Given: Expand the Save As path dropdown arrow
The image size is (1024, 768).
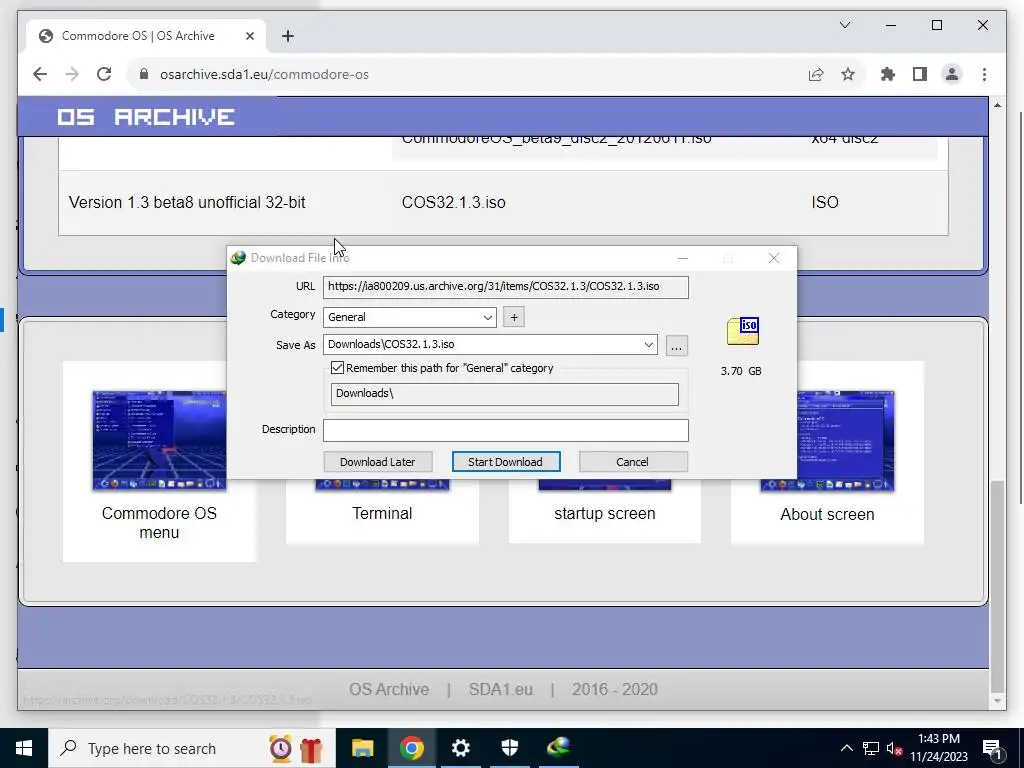Looking at the screenshot, I should coord(648,345).
